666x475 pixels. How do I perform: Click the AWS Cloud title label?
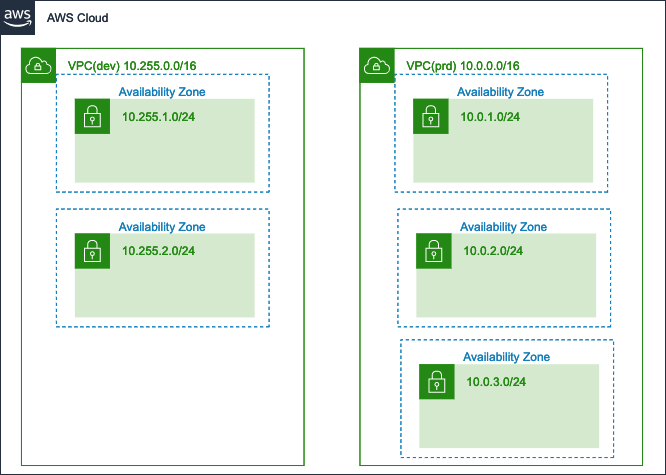click(x=78, y=18)
